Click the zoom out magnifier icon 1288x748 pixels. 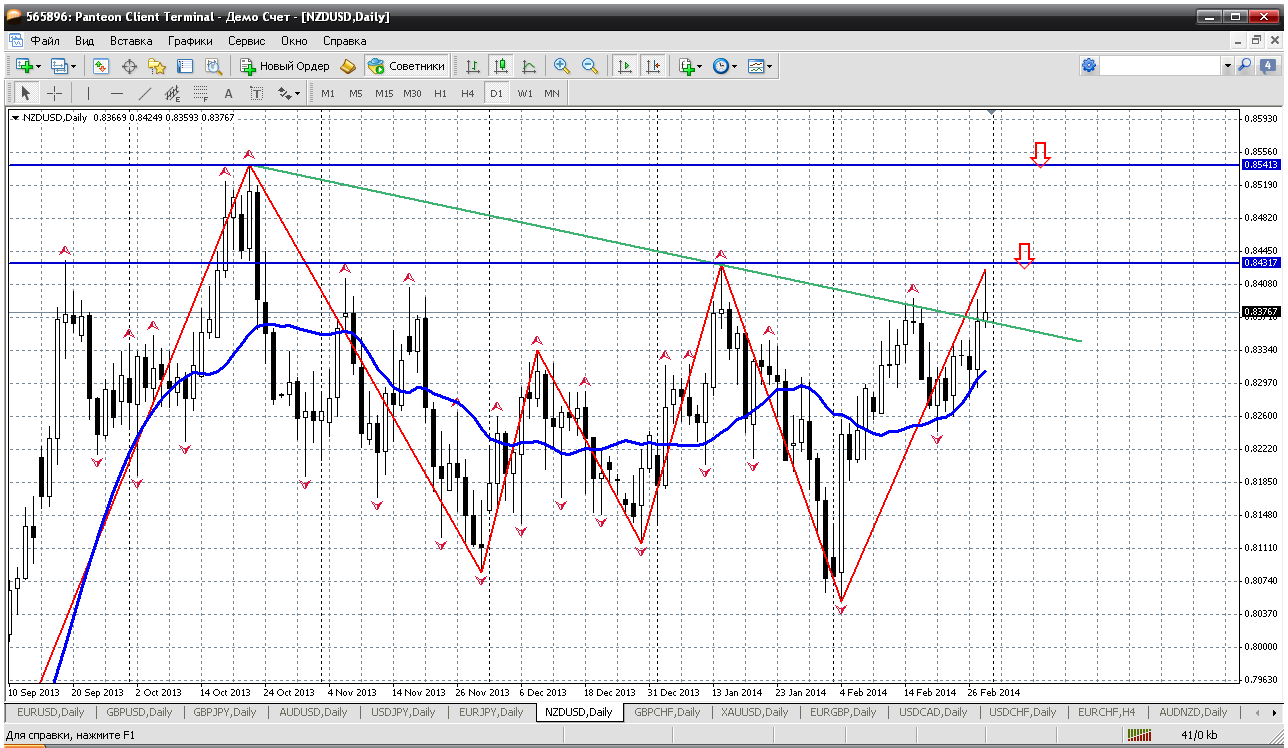(590, 66)
